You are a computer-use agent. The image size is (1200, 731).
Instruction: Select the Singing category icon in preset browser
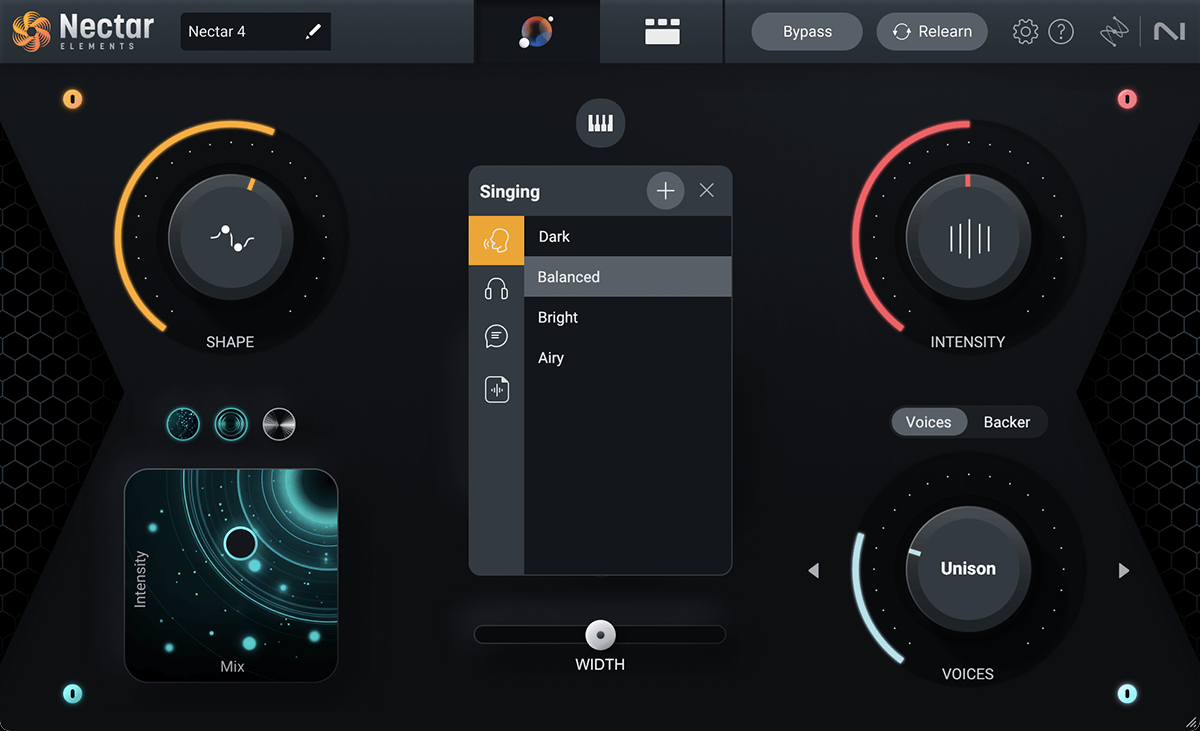click(x=496, y=240)
